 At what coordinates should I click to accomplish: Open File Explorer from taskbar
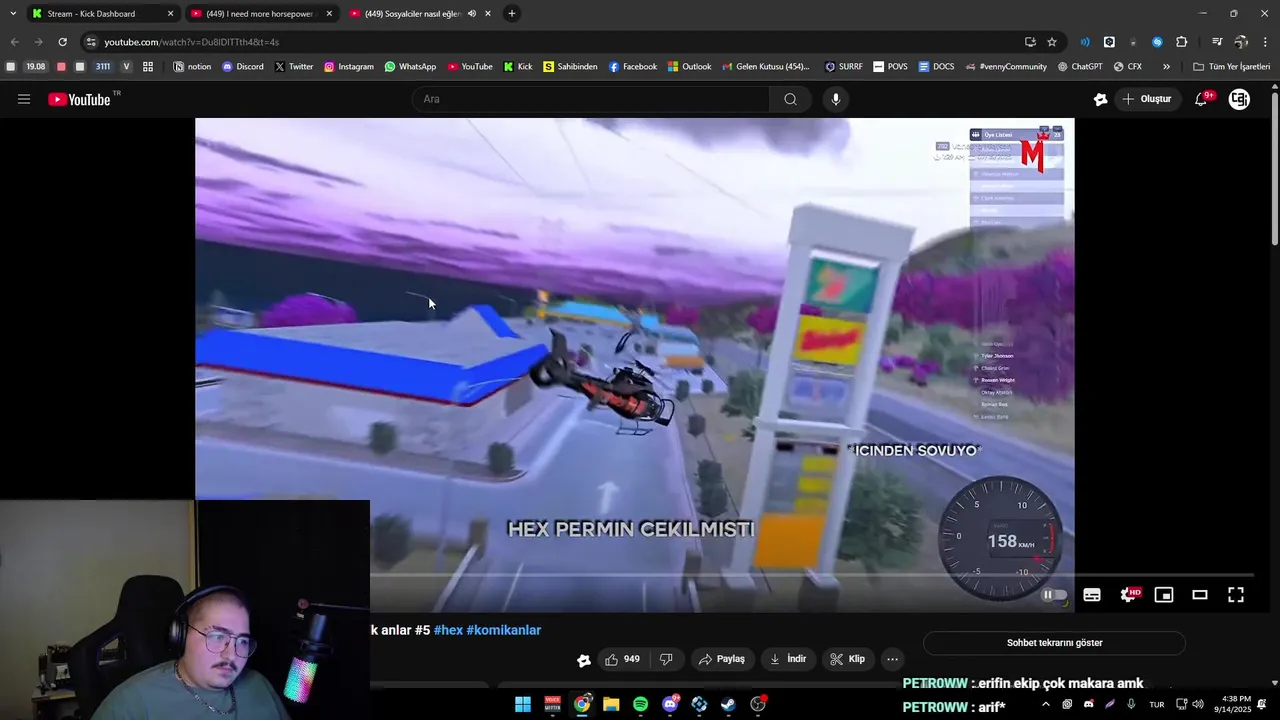click(611, 704)
